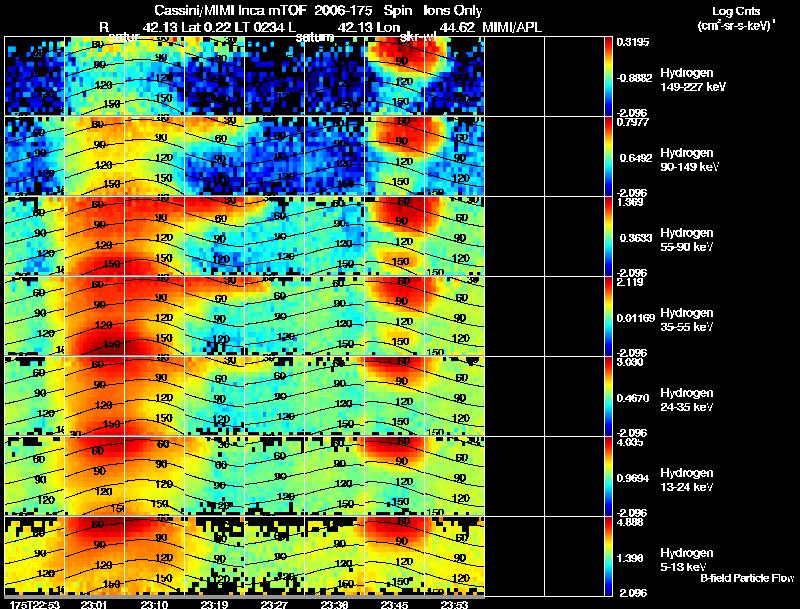The height and width of the screenshot is (609, 800).
Task: Click the 'B-field Particle Flow' caption
Action: [x=747, y=578]
